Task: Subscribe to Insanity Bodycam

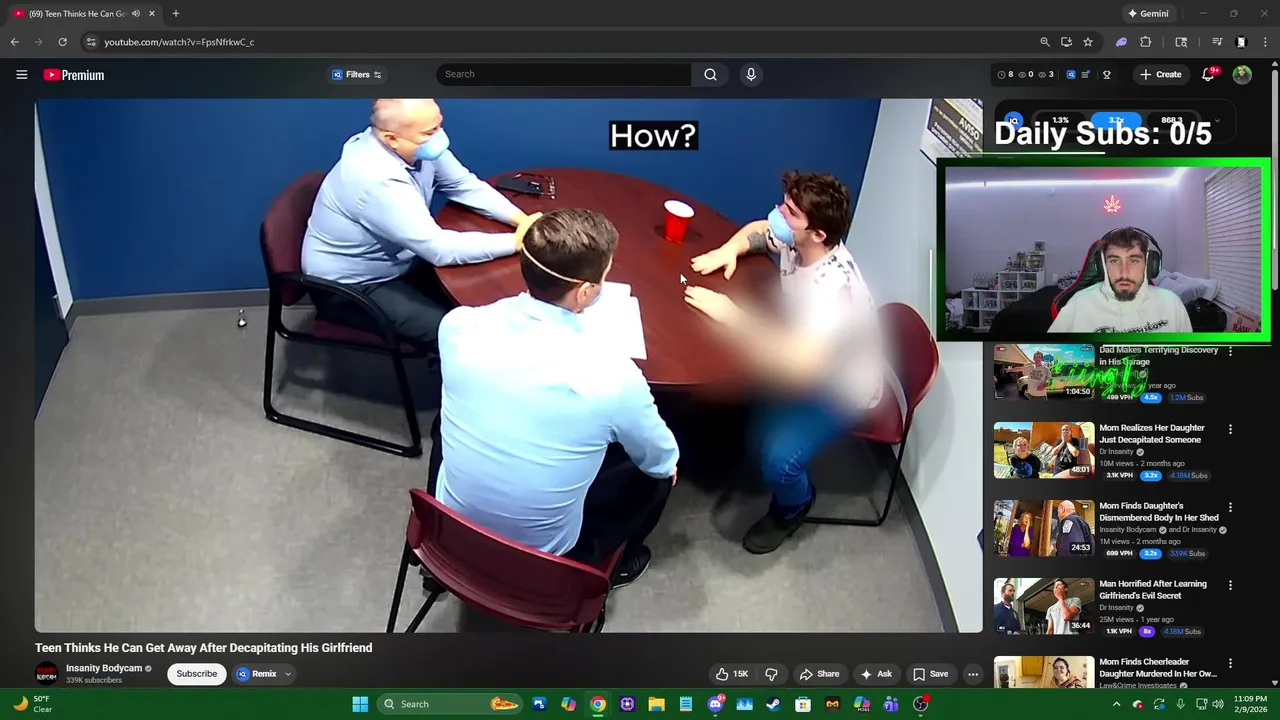Action: point(197,674)
